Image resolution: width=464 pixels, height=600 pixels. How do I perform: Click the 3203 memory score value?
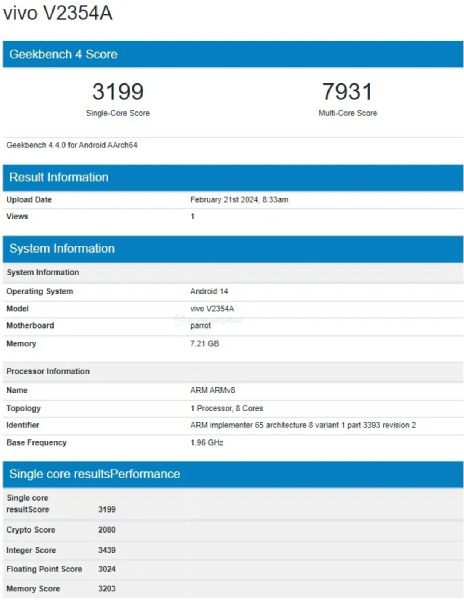pyautogui.click(x=107, y=589)
